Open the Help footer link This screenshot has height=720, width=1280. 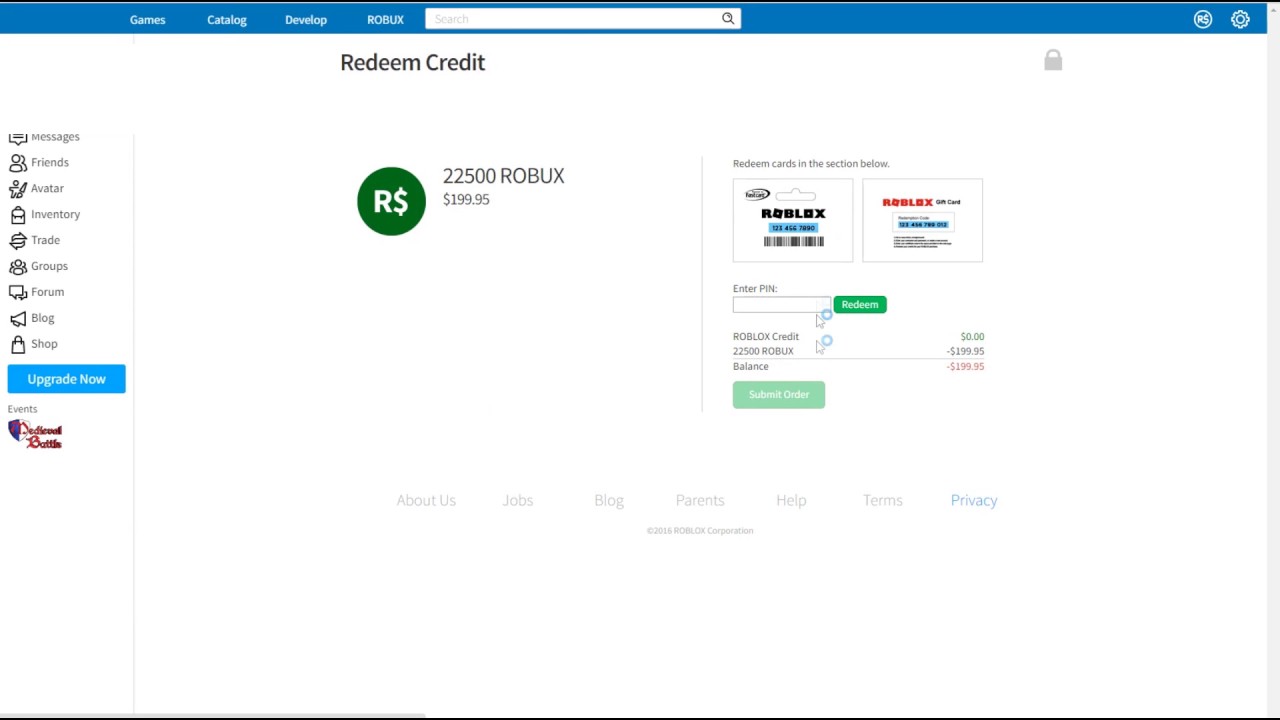point(791,500)
